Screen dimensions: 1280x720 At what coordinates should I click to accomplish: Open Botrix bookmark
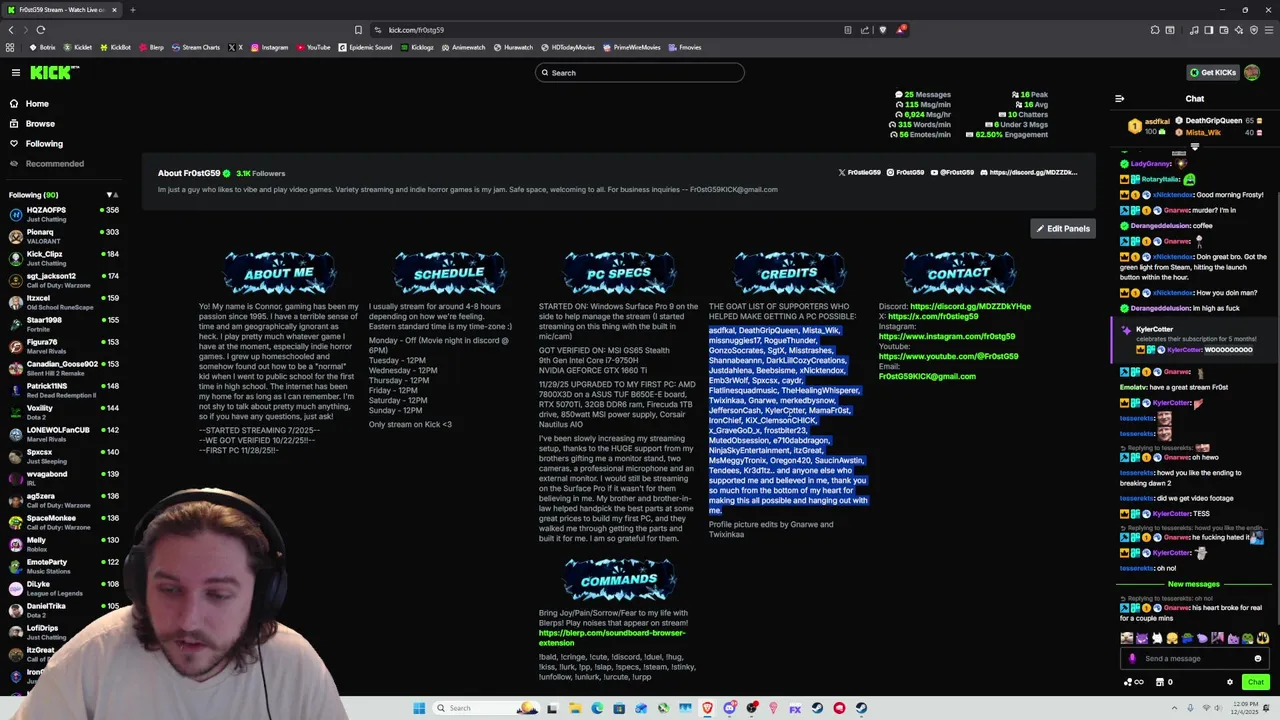pyautogui.click(x=43, y=47)
